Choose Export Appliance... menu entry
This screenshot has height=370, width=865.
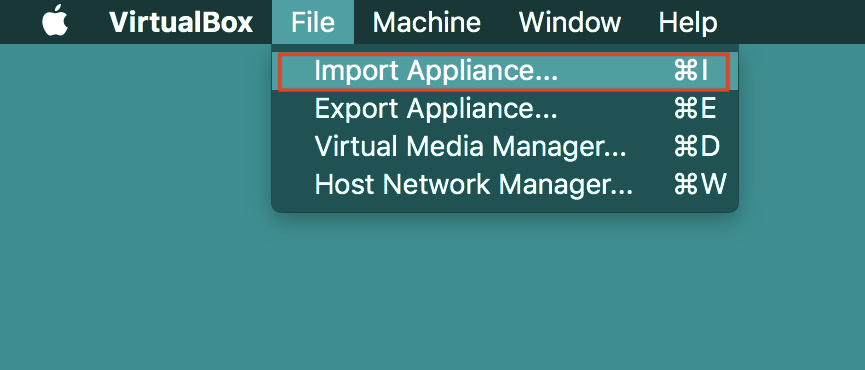coord(505,109)
